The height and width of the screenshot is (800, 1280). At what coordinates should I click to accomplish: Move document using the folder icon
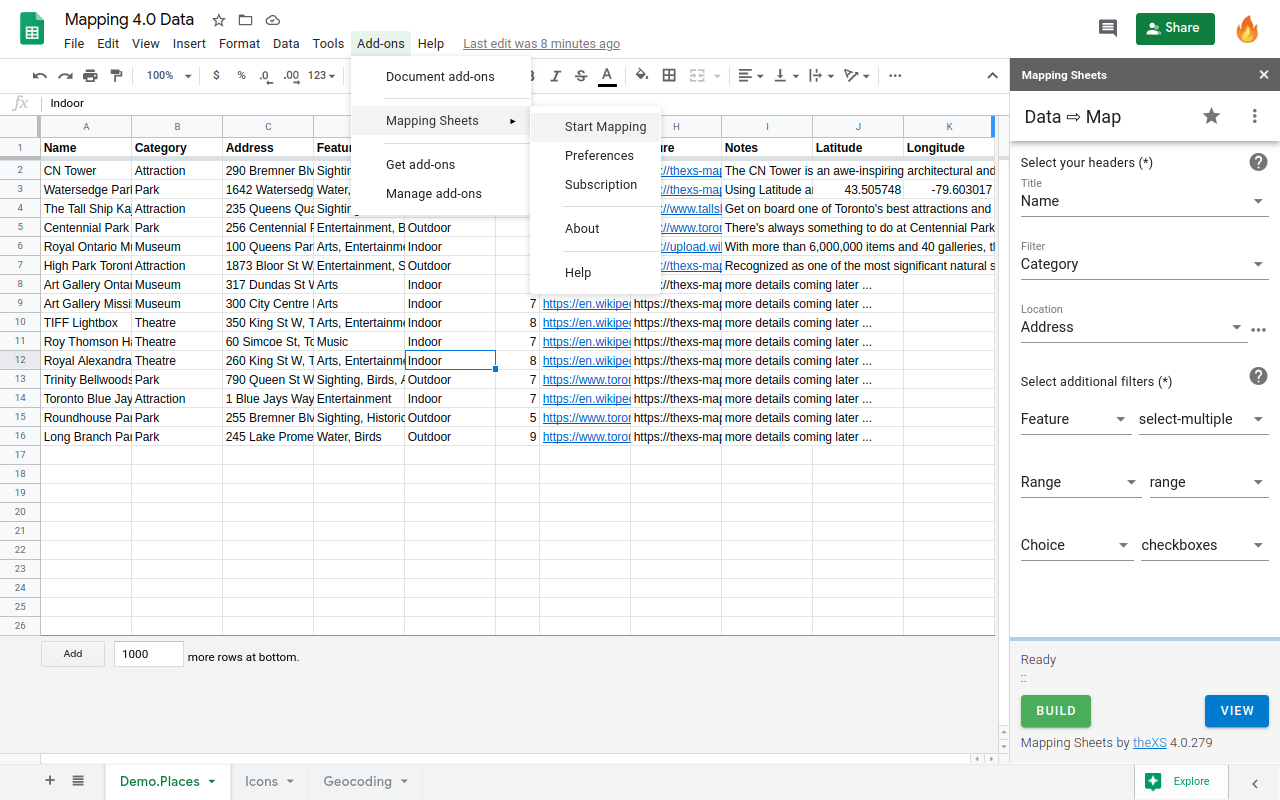pyautogui.click(x=245, y=20)
